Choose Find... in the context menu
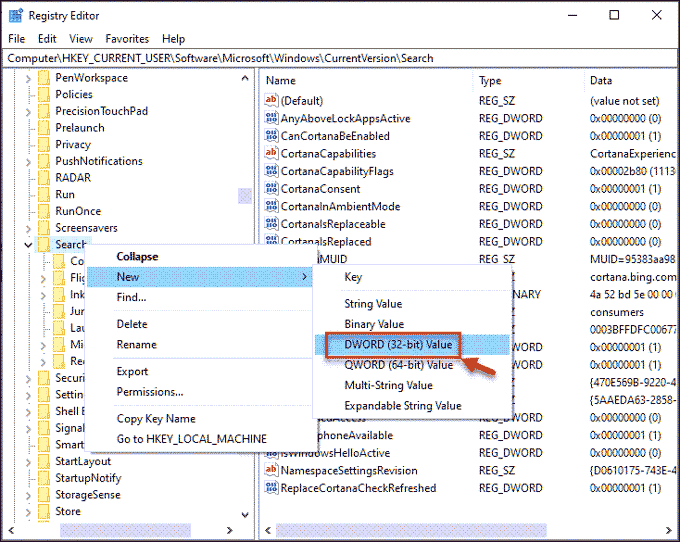 (199, 297)
